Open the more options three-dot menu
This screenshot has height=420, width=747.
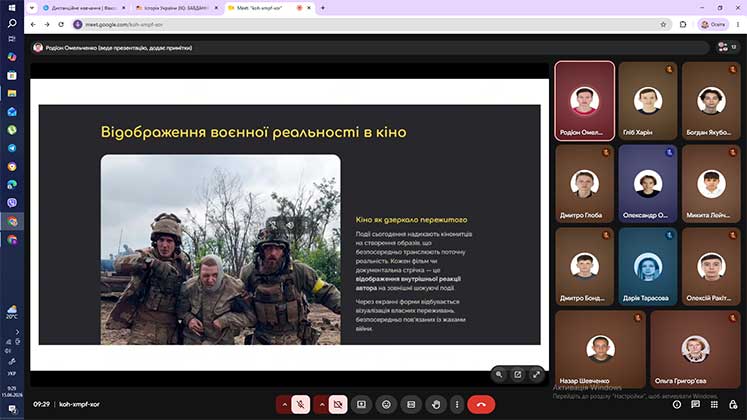457,404
